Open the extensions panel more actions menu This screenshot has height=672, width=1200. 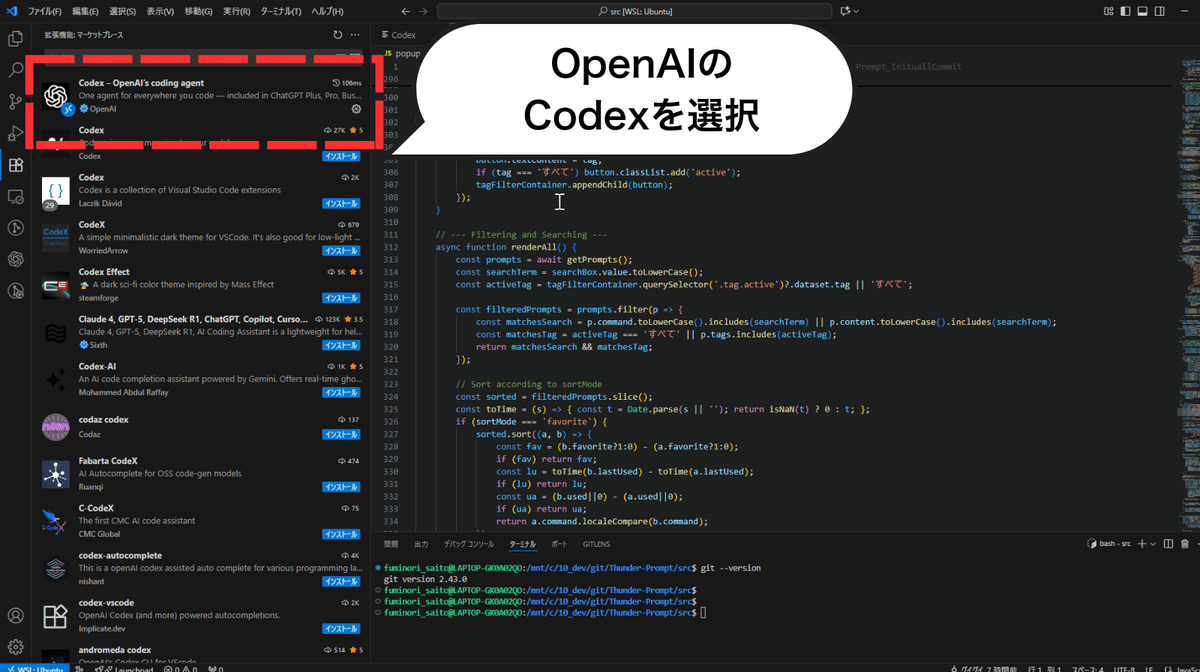[x=356, y=33]
